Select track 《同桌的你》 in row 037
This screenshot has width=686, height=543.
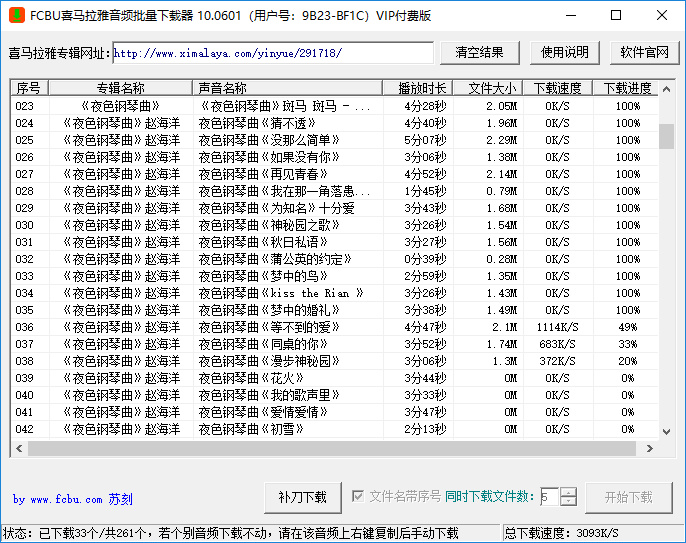coord(263,344)
